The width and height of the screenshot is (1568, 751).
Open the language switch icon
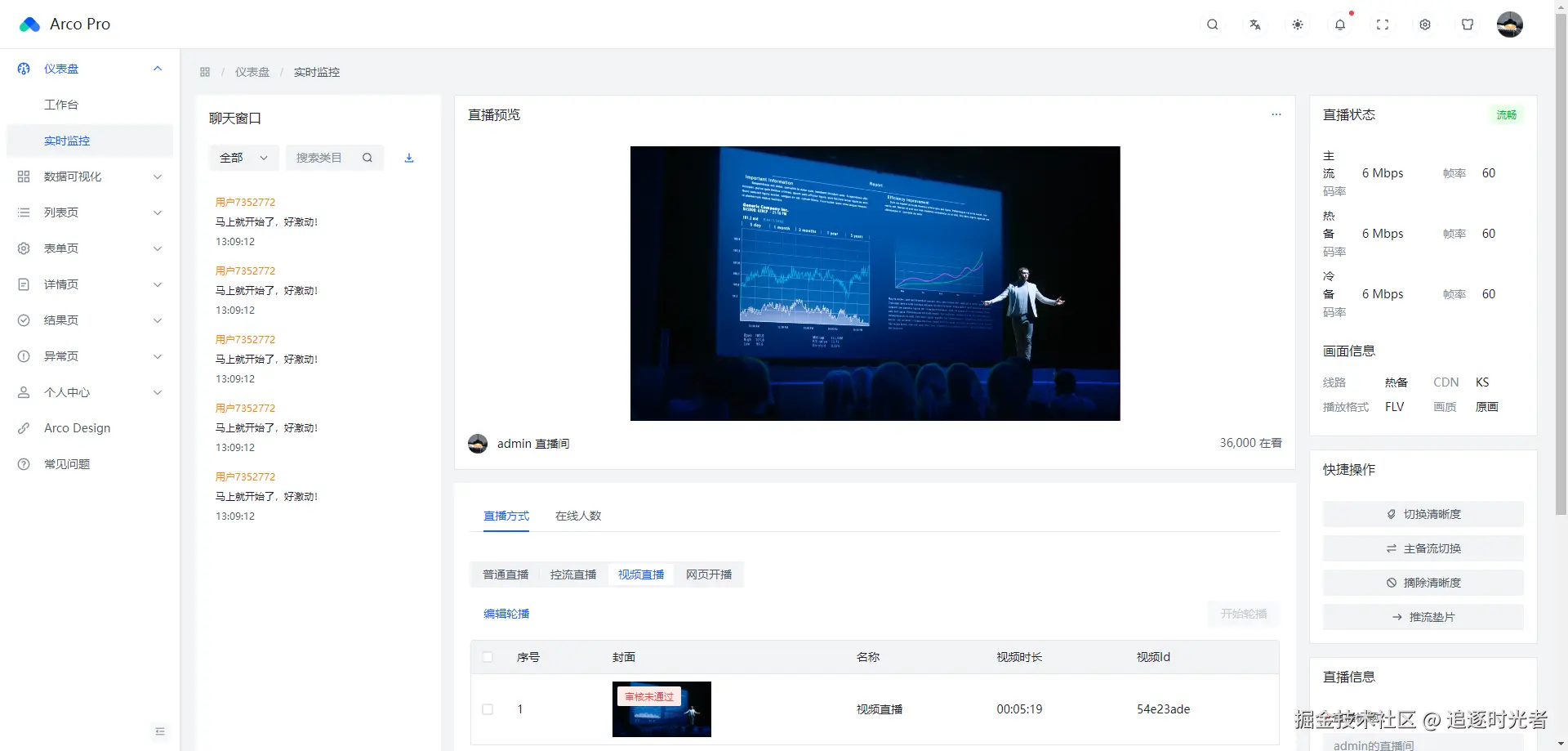click(1255, 25)
